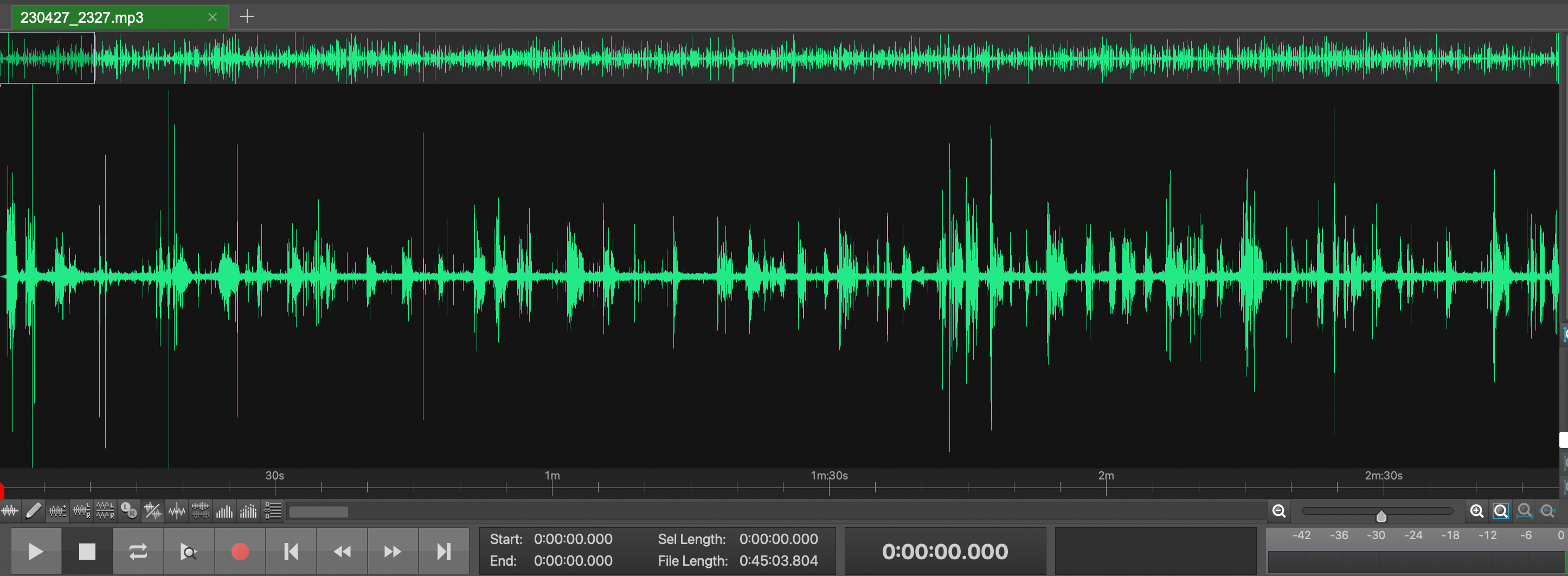This screenshot has width=1568, height=576.
Task: Click the 30s mark on the timeline ruler
Action: [274, 476]
